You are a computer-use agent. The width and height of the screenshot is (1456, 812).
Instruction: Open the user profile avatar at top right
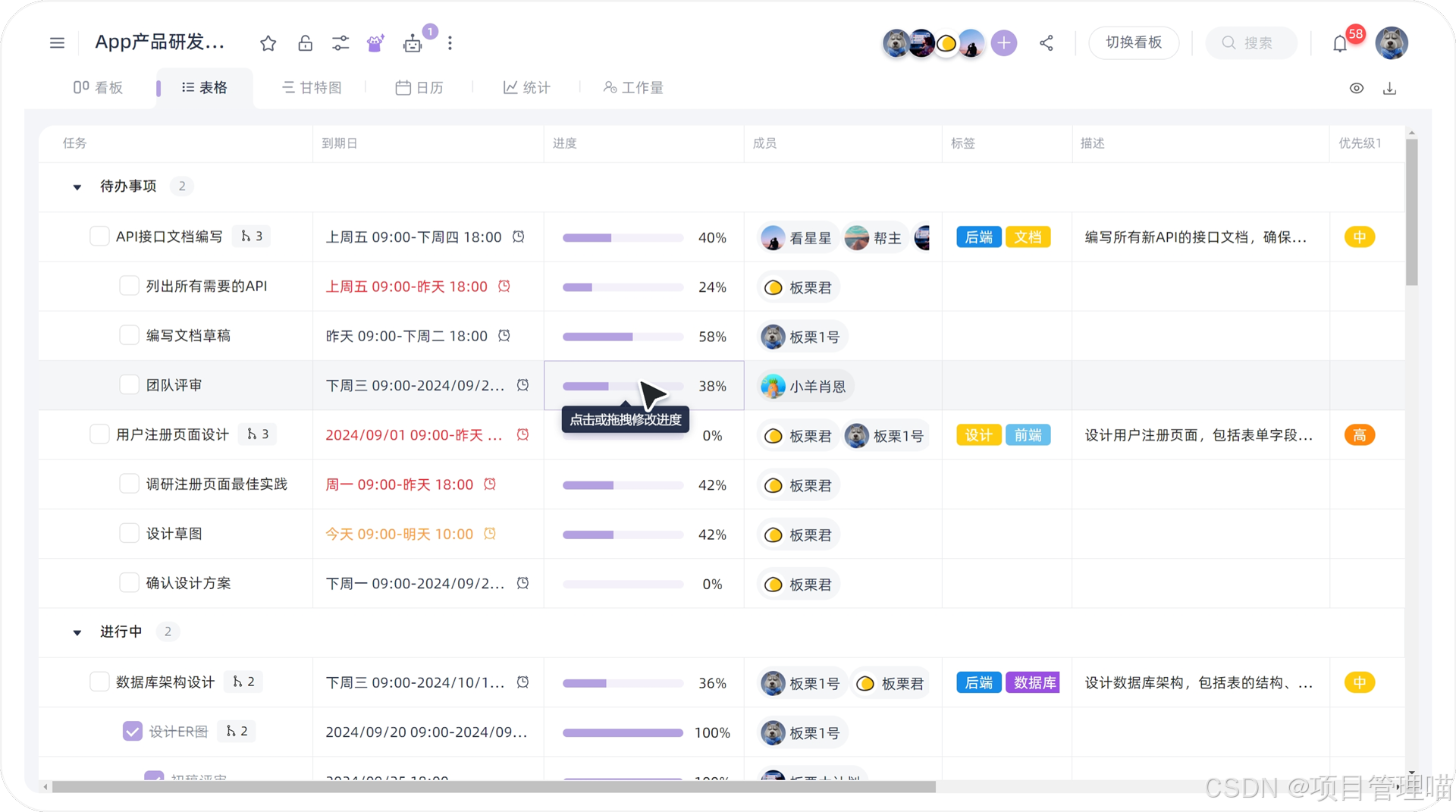1392,43
